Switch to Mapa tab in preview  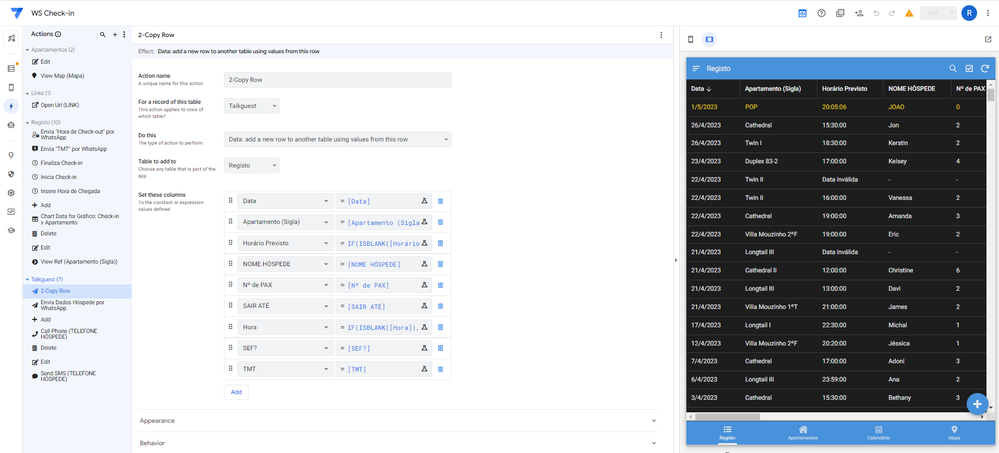click(954, 433)
